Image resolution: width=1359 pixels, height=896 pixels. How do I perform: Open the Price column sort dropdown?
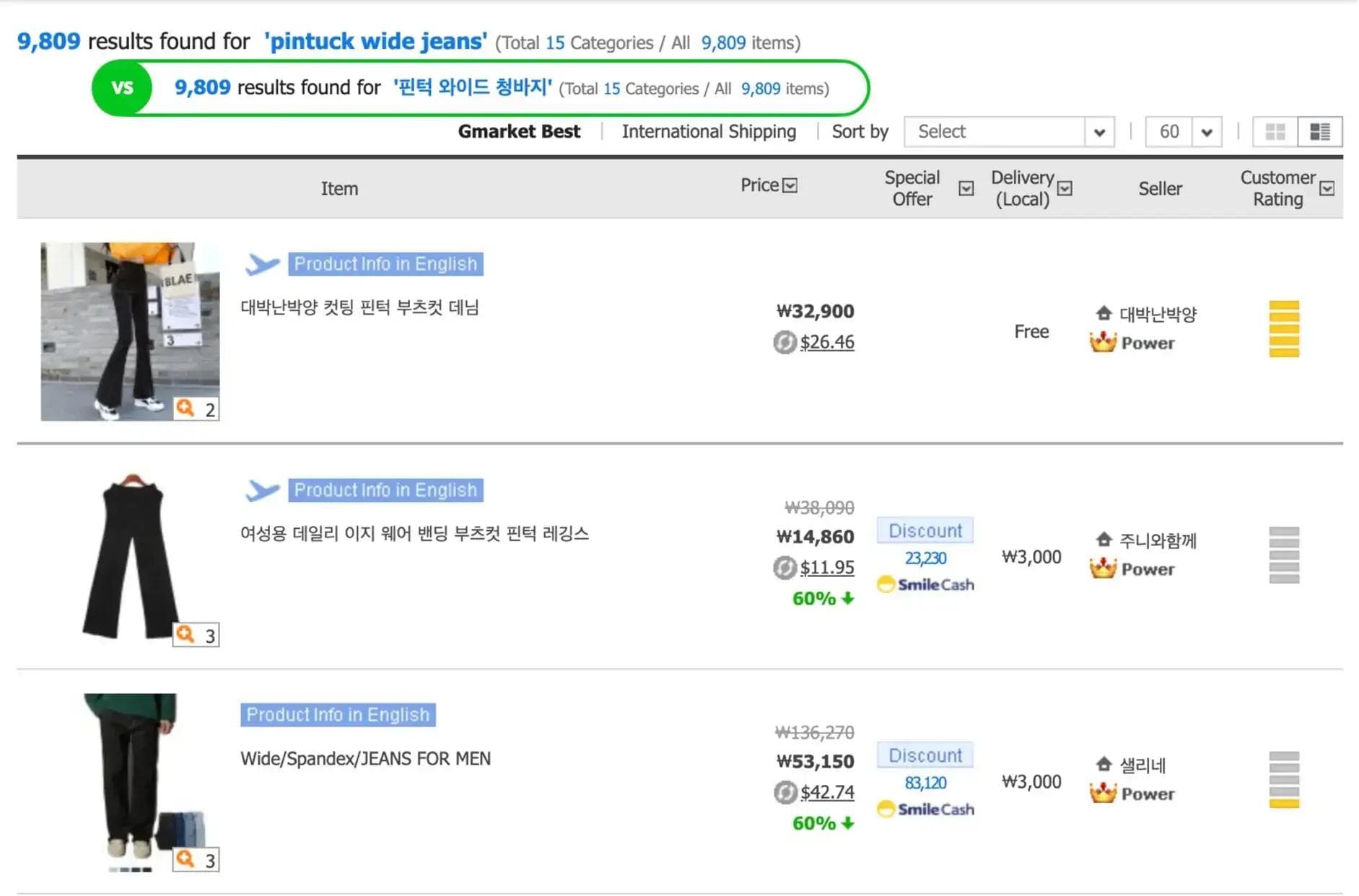pyautogui.click(x=790, y=185)
